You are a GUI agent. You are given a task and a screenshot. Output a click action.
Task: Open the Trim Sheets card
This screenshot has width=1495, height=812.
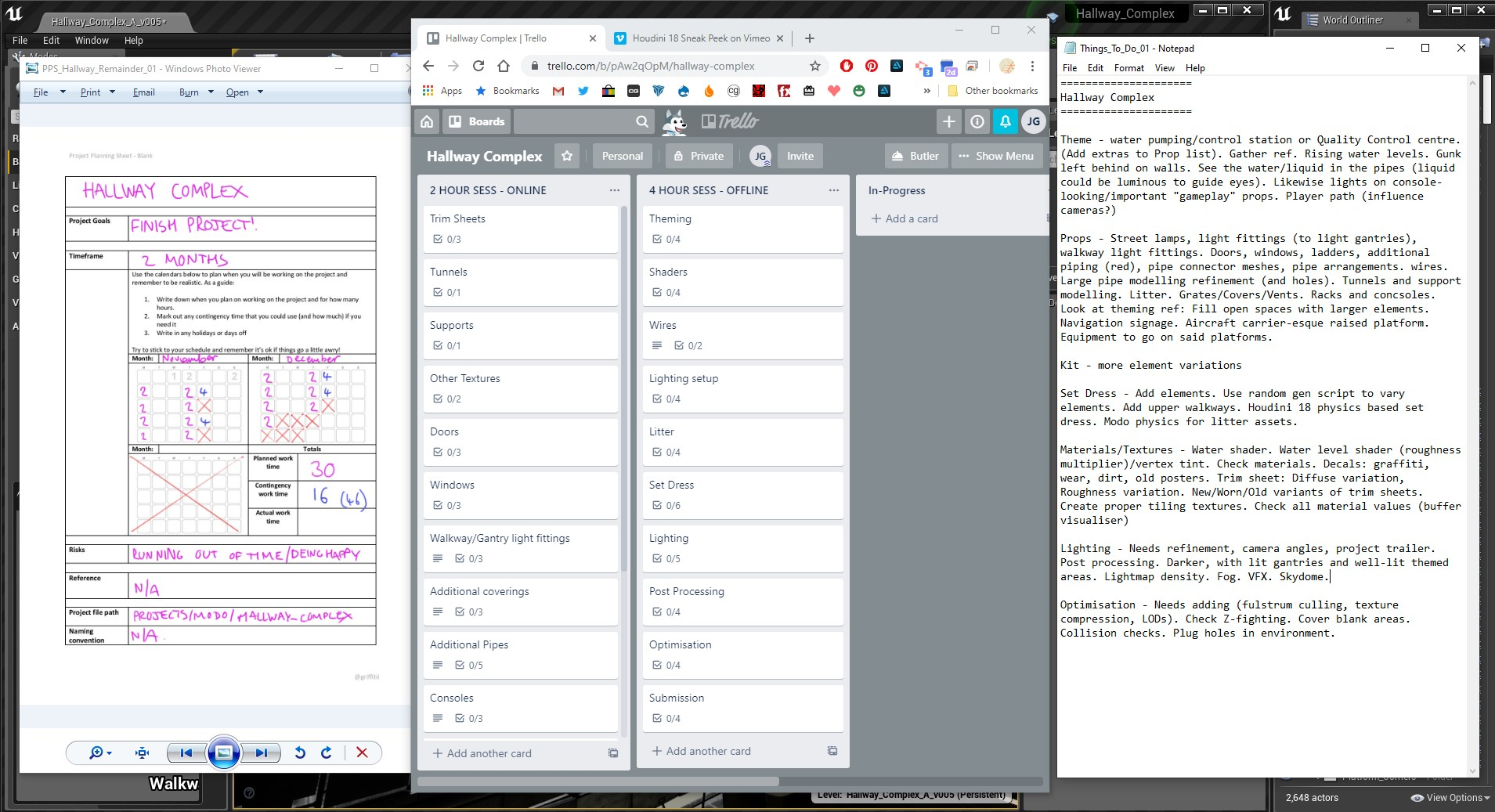pos(520,229)
